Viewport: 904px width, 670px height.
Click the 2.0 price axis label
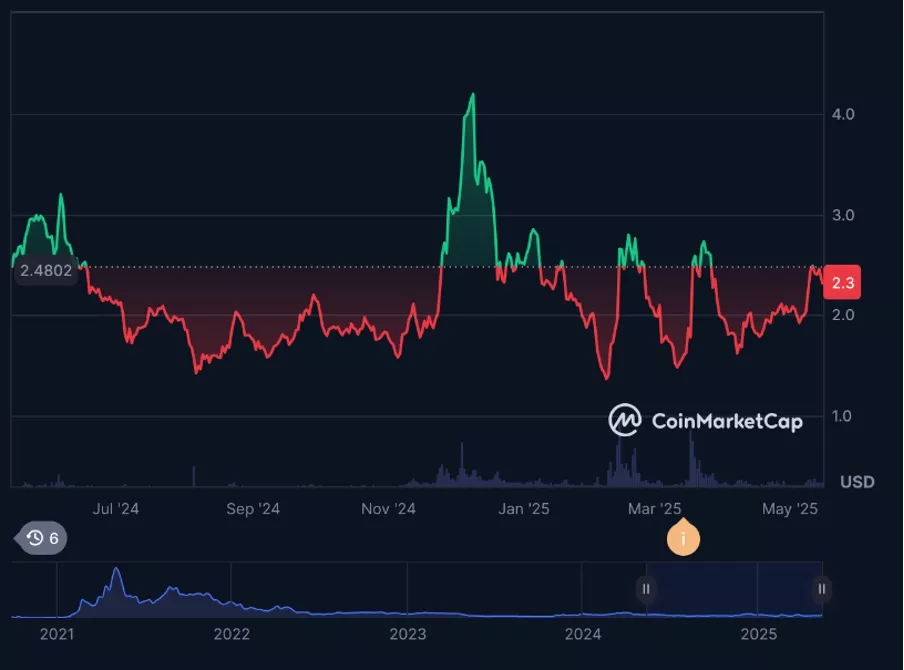pos(843,315)
